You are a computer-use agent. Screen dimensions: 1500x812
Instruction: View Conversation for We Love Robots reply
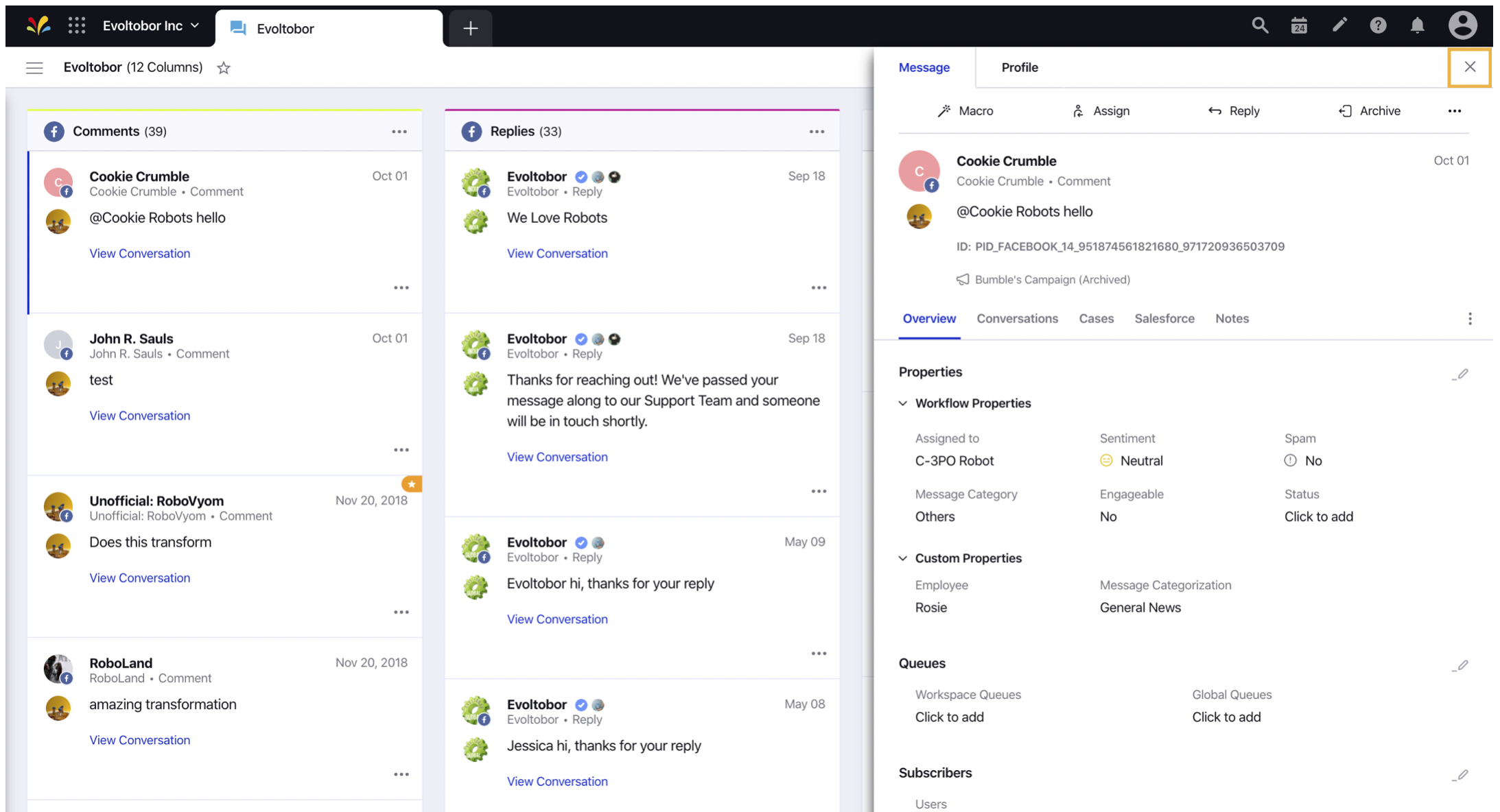pyautogui.click(x=557, y=253)
